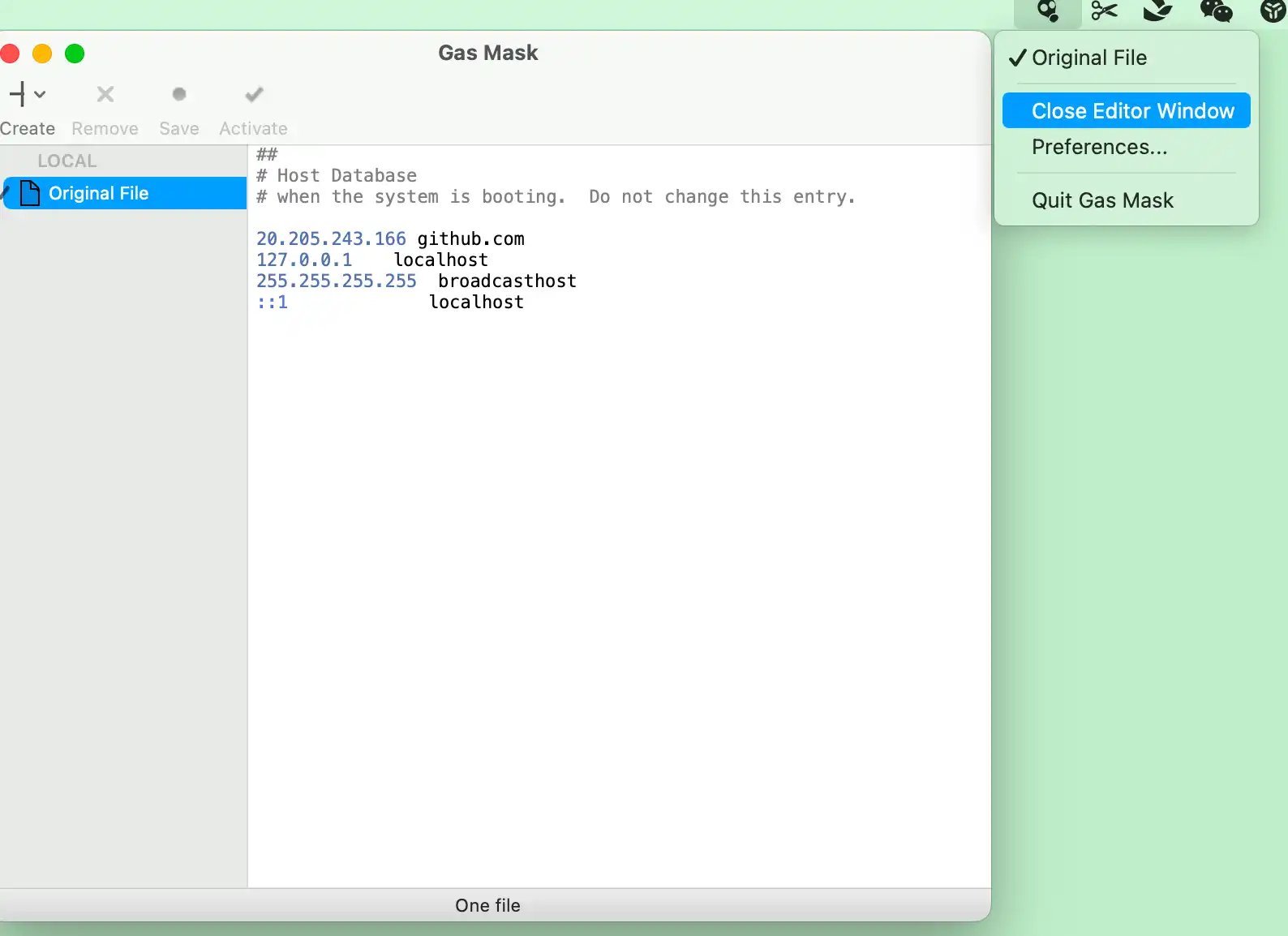Expand the Create dropdown chevron
1288x936 pixels.
tap(40, 94)
